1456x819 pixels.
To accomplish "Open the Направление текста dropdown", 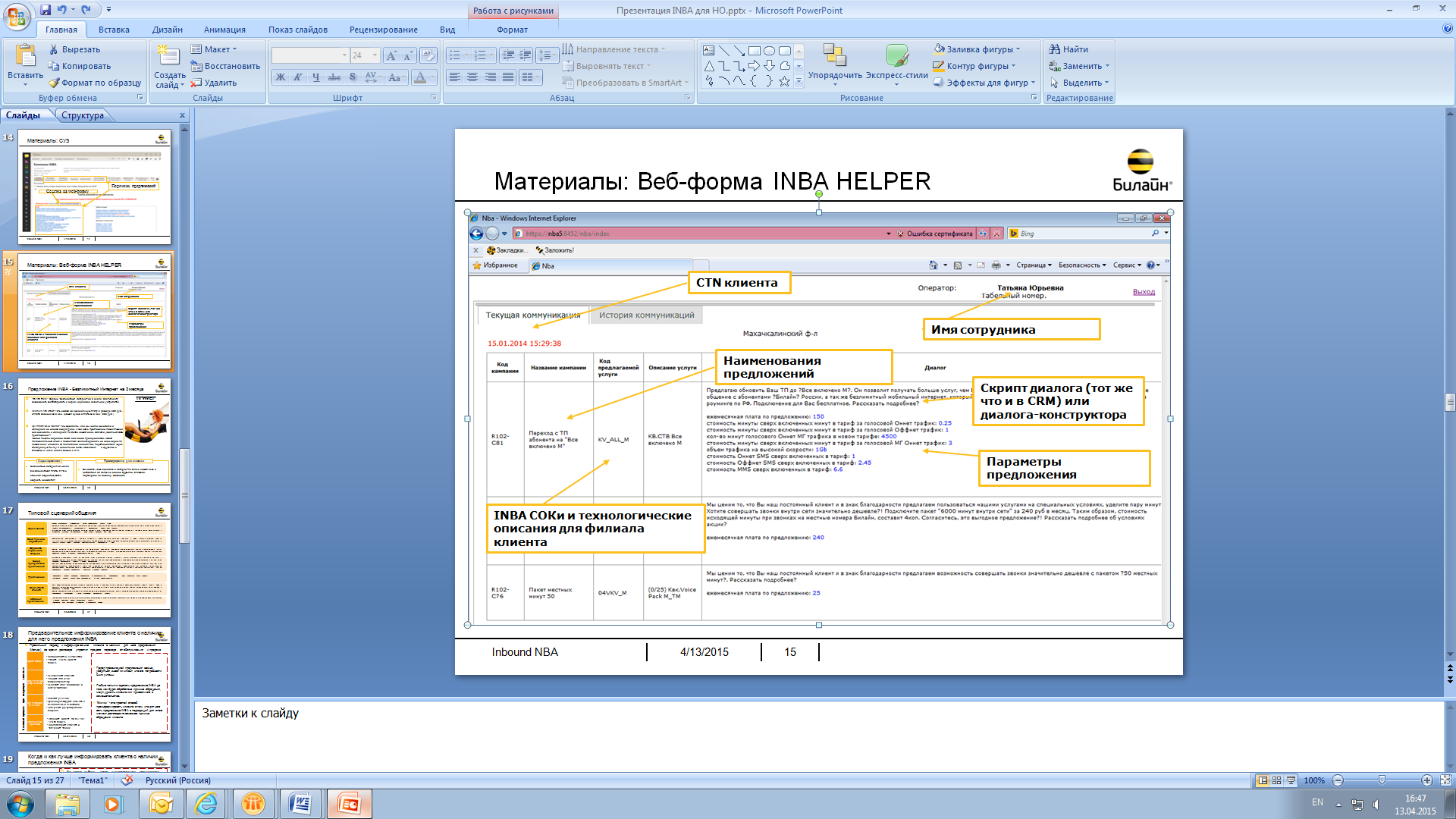I will (x=614, y=49).
